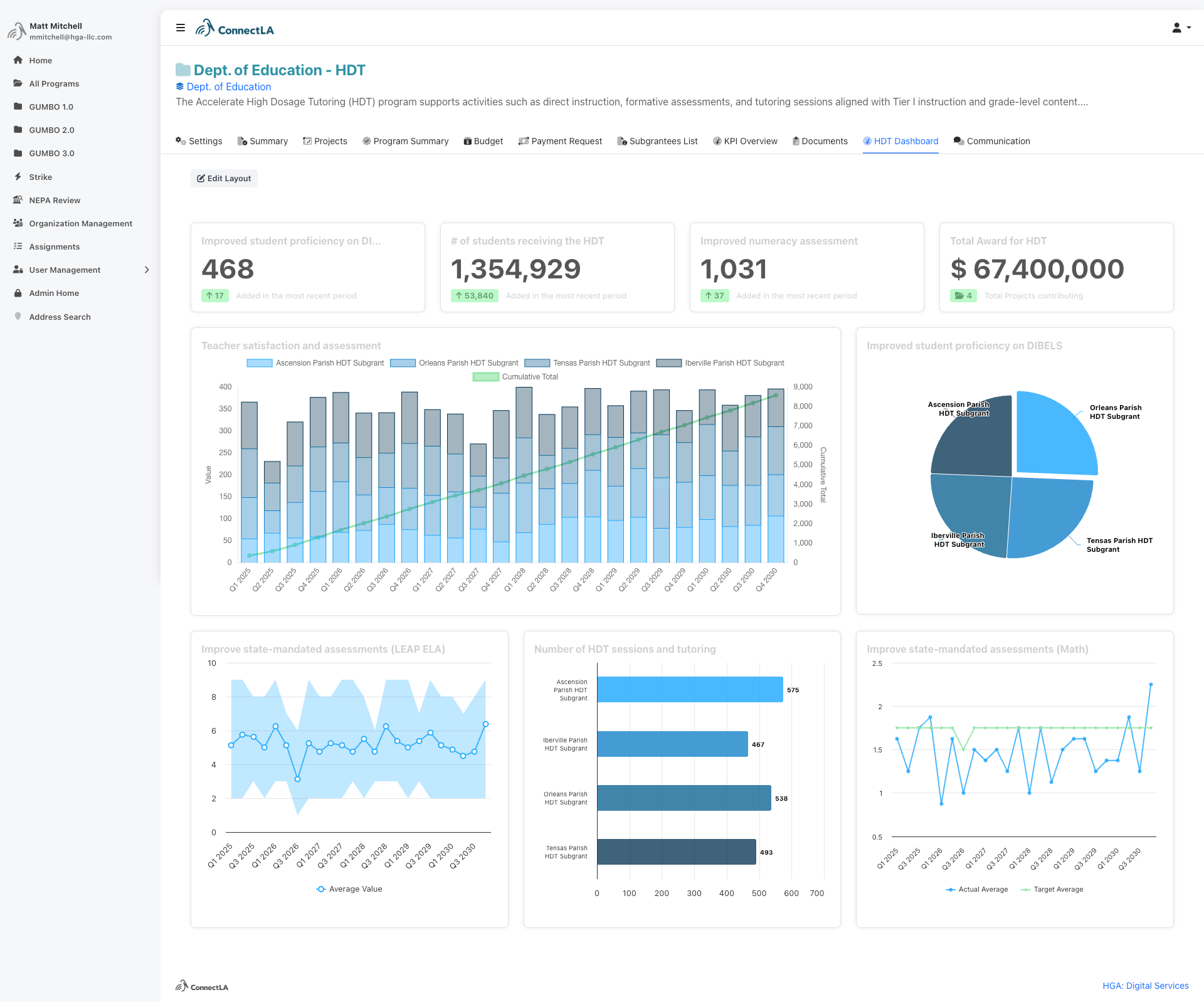Expand the User Management section chevron

tap(147, 270)
